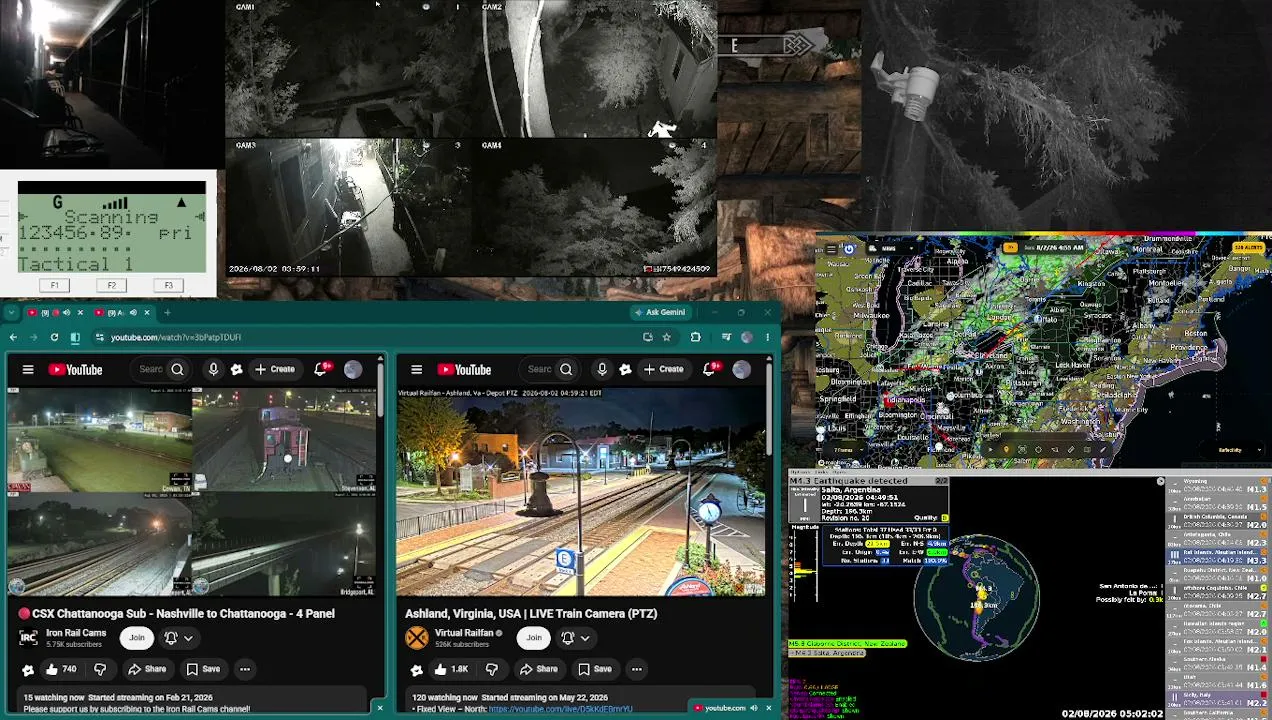Click Ask Gemini button
The height and width of the screenshot is (720, 1272).
click(660, 312)
